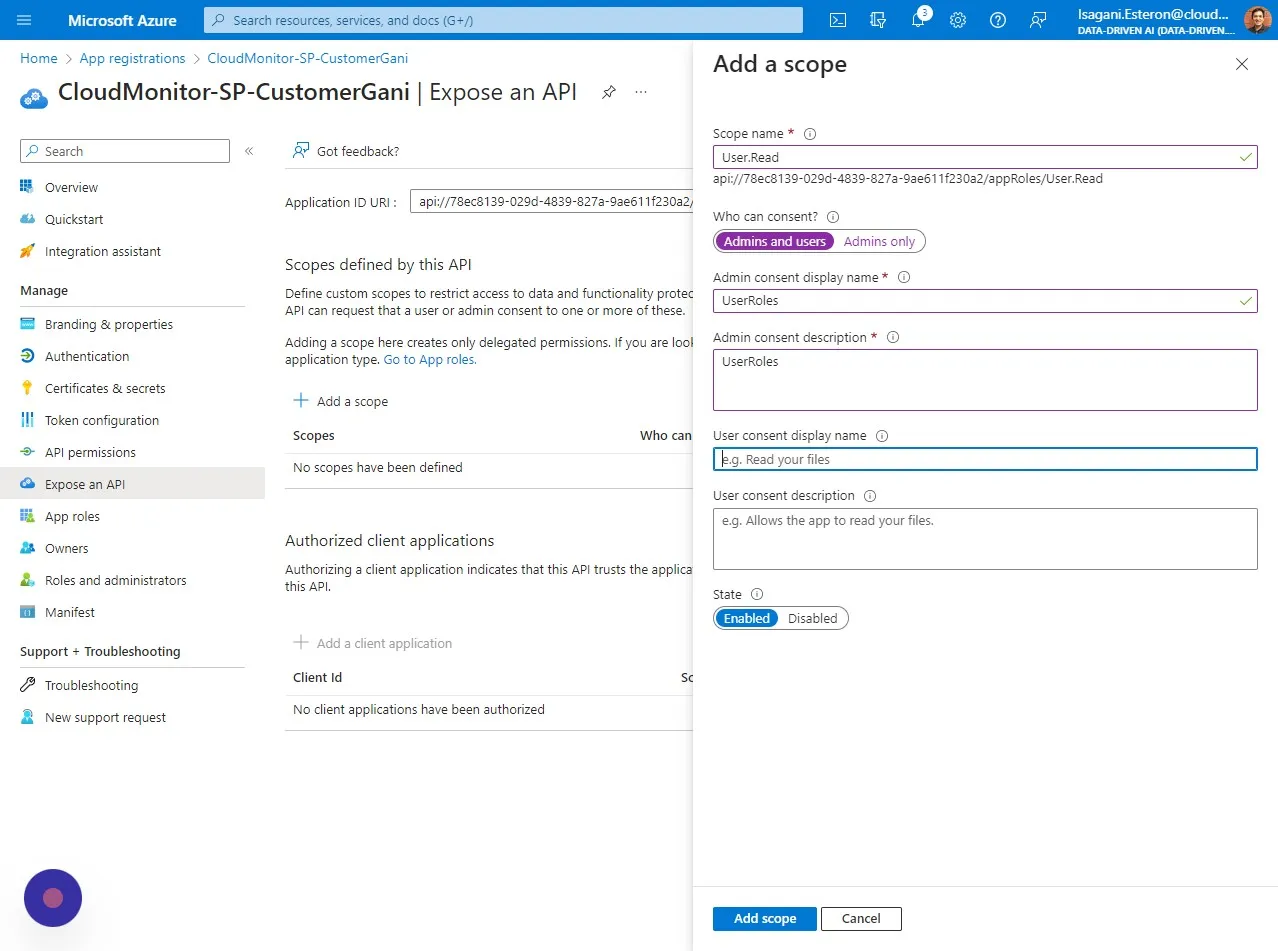
Task: Click Add a scope link text
Action: coord(352,401)
